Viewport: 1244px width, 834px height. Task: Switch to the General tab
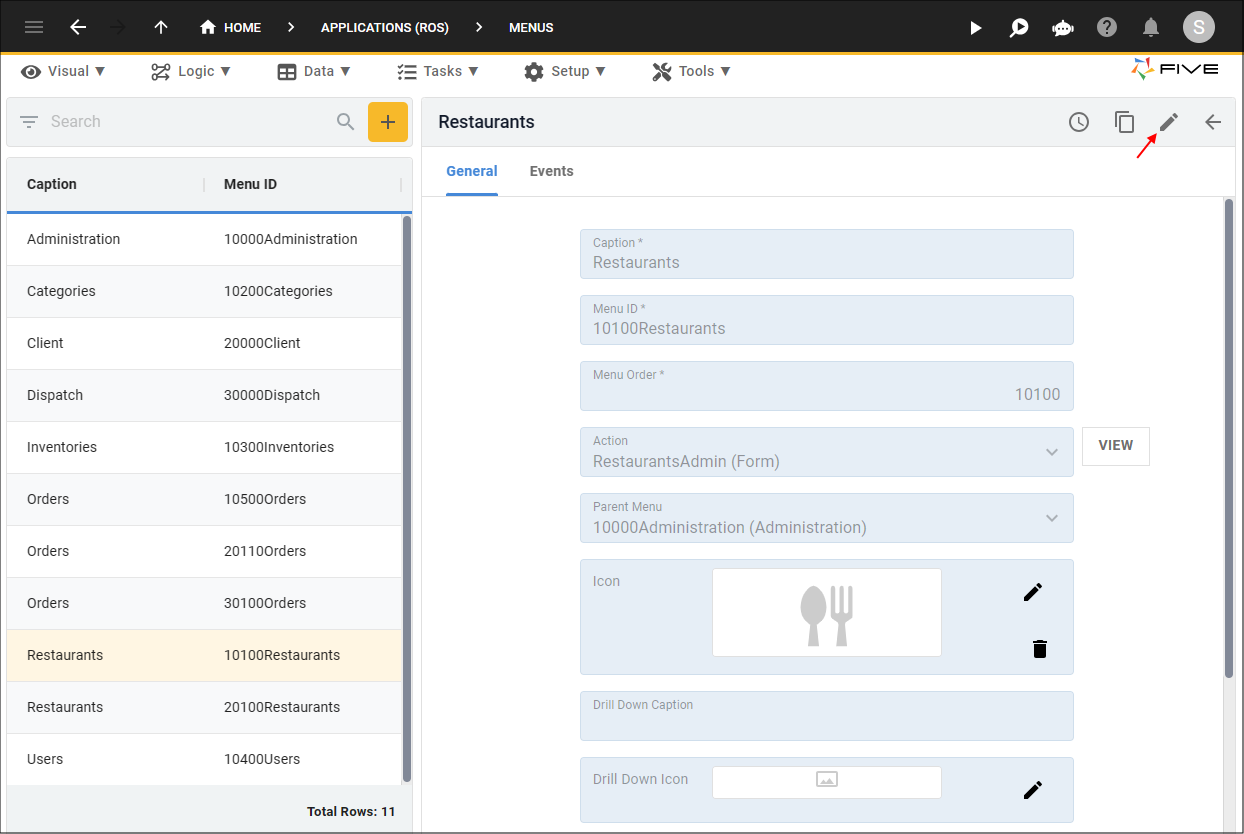(x=472, y=171)
